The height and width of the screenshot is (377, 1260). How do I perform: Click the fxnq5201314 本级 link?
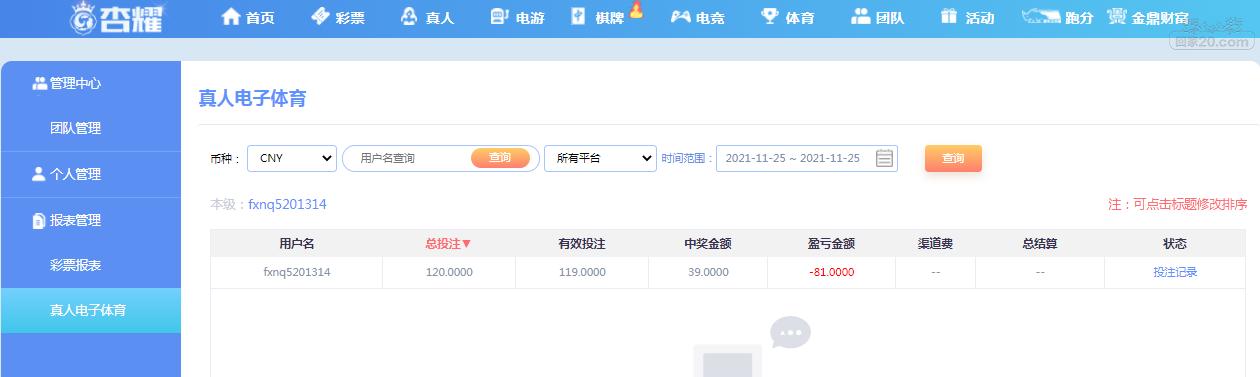coord(288,204)
